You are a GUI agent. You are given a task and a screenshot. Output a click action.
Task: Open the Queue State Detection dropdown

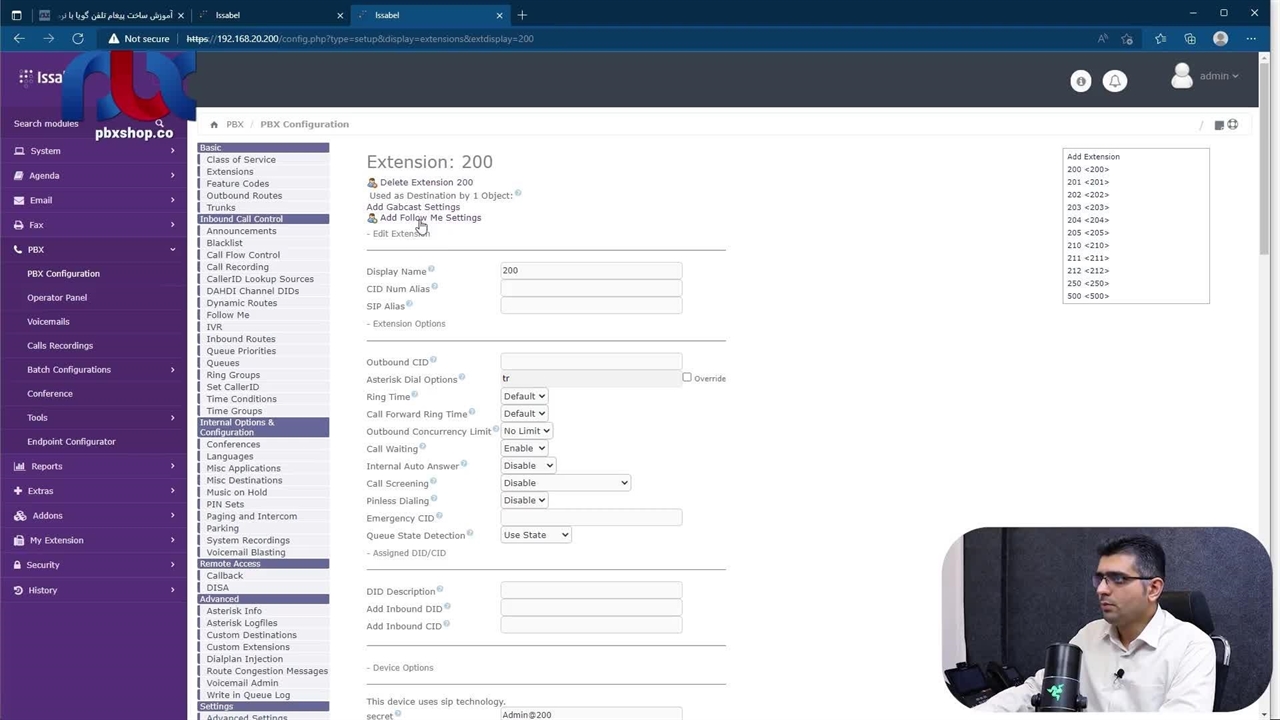(x=536, y=535)
